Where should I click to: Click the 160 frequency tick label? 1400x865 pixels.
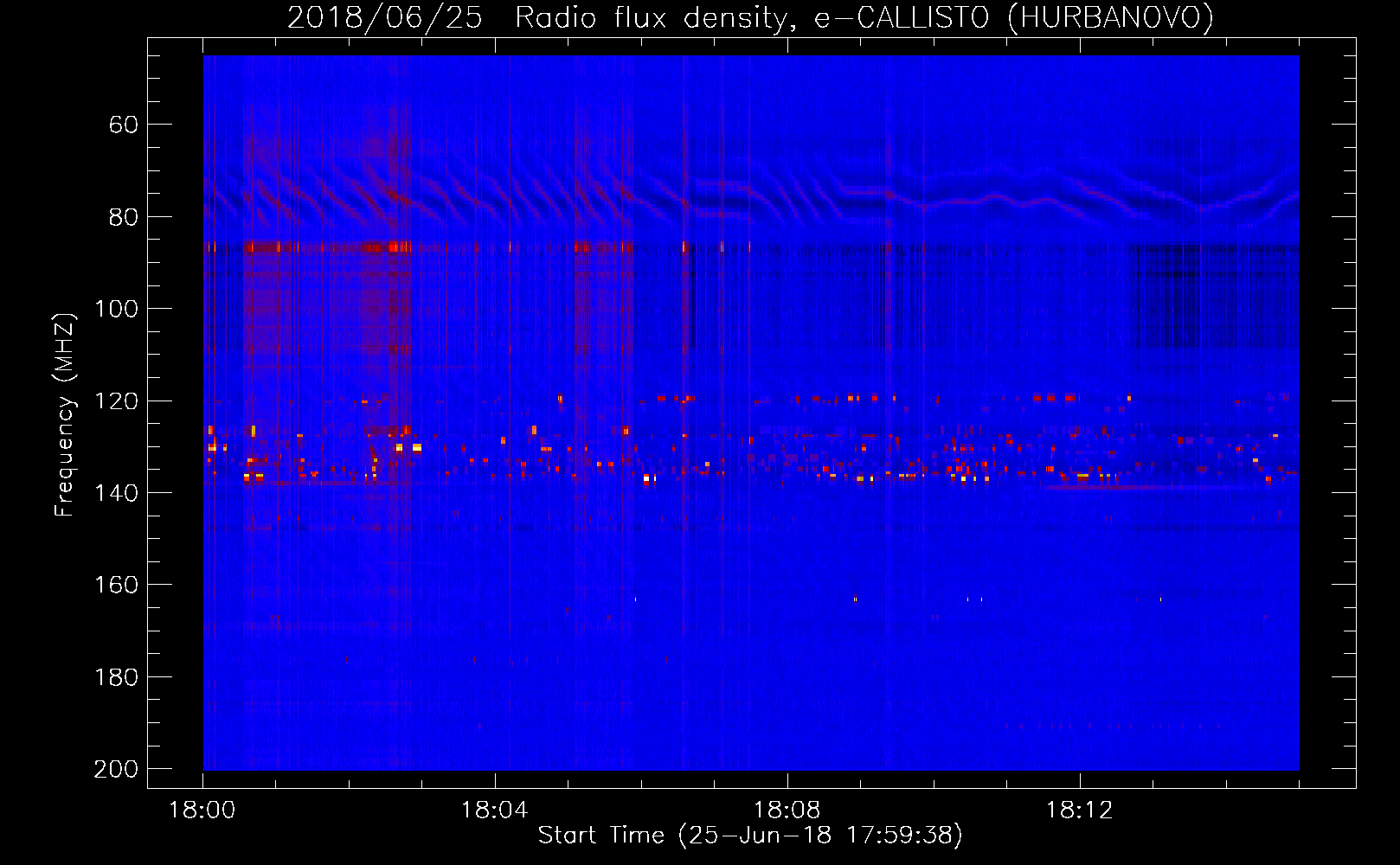pos(116,586)
